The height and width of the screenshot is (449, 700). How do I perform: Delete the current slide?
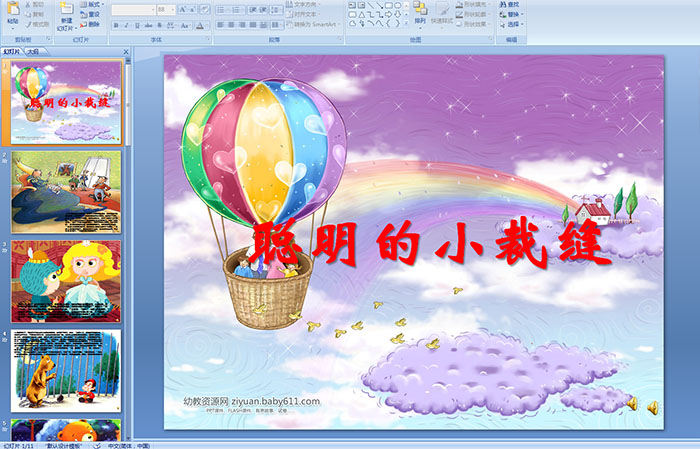pyautogui.click(x=90, y=24)
